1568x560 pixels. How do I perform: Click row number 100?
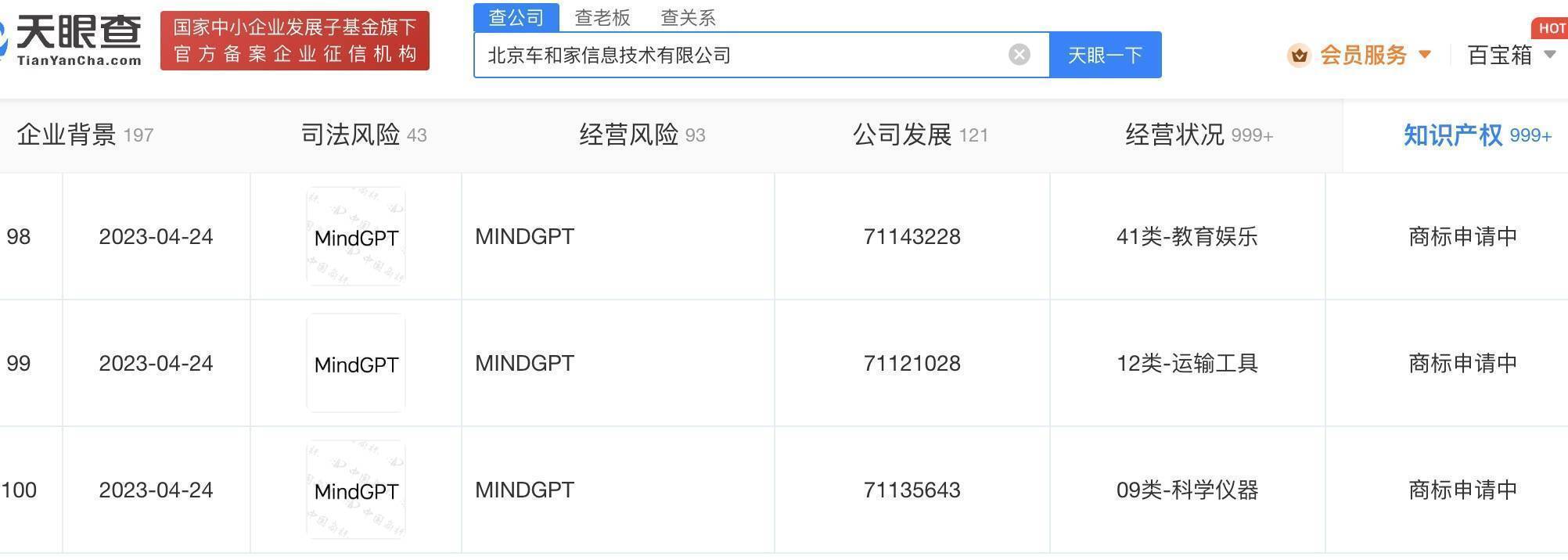19,490
